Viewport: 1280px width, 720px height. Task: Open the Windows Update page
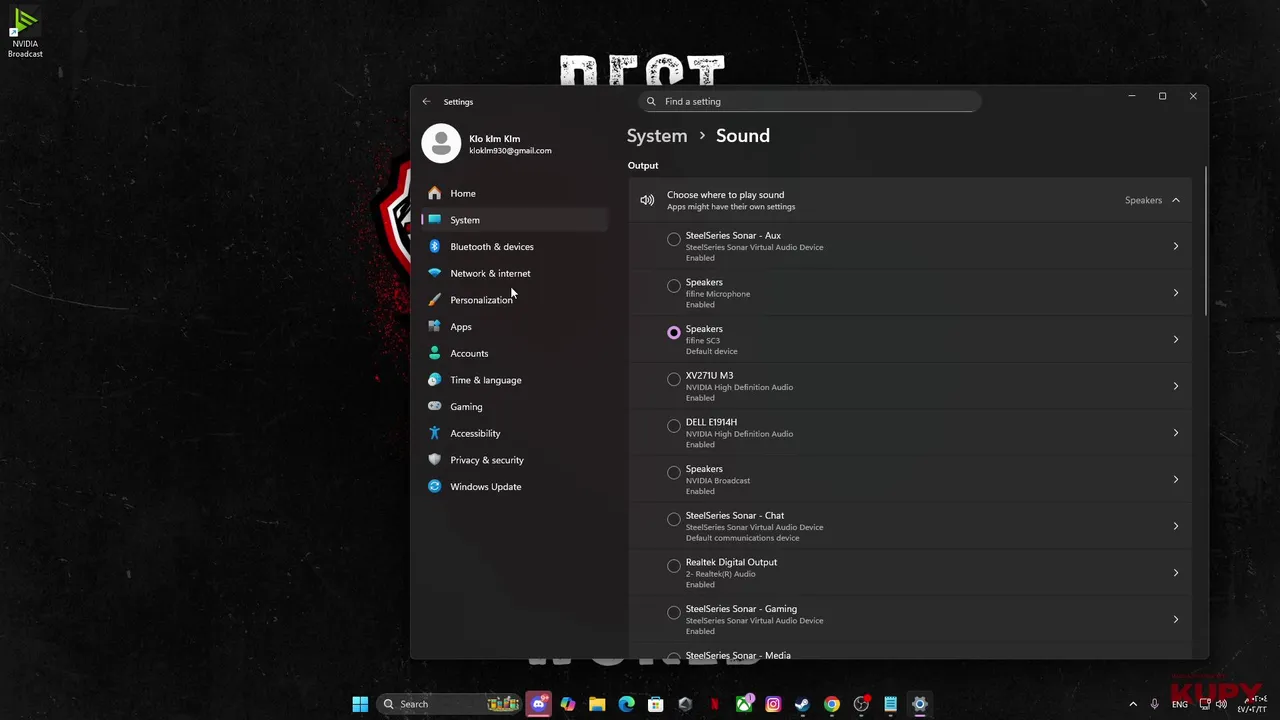tap(515, 486)
